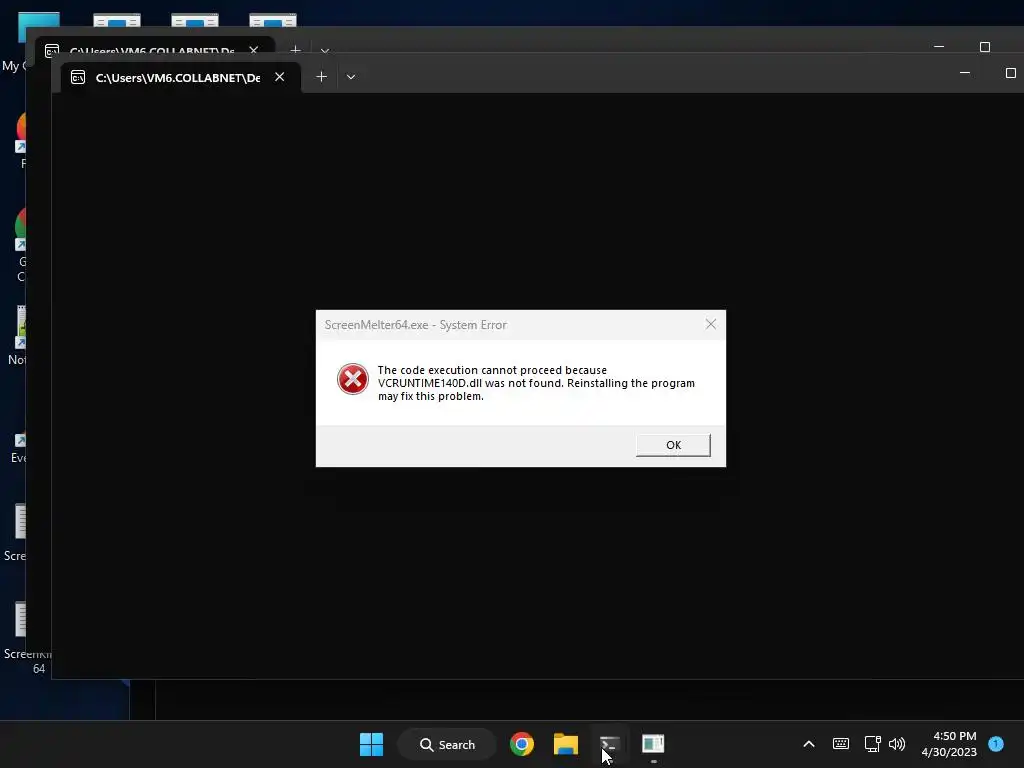Minimize the back terminal window
Viewport: 1024px width, 768px height.
tap(939, 47)
